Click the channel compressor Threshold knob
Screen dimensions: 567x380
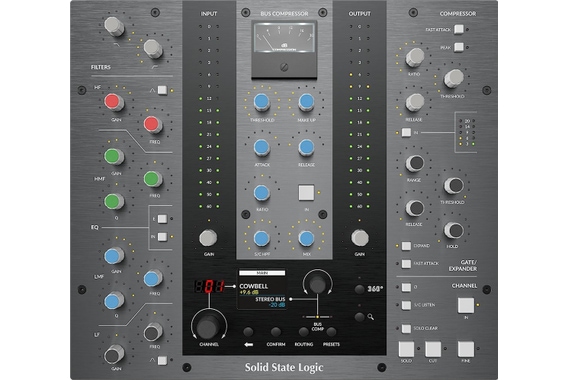(453, 78)
